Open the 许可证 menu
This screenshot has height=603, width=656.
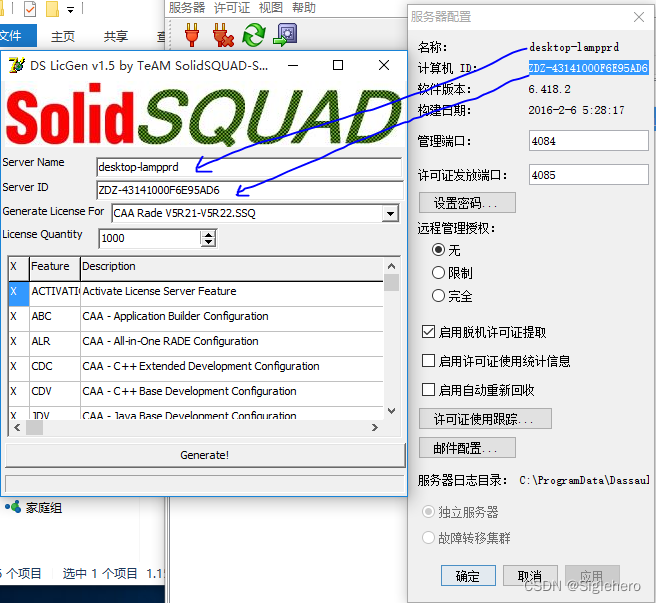[x=232, y=8]
